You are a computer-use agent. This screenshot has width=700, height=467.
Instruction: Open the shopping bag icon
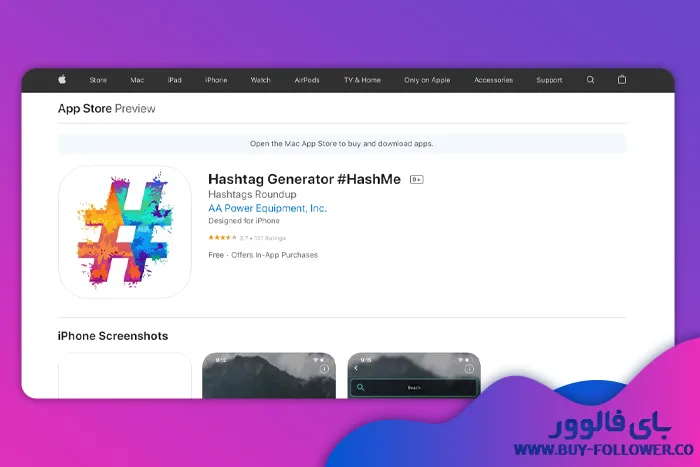click(621, 79)
